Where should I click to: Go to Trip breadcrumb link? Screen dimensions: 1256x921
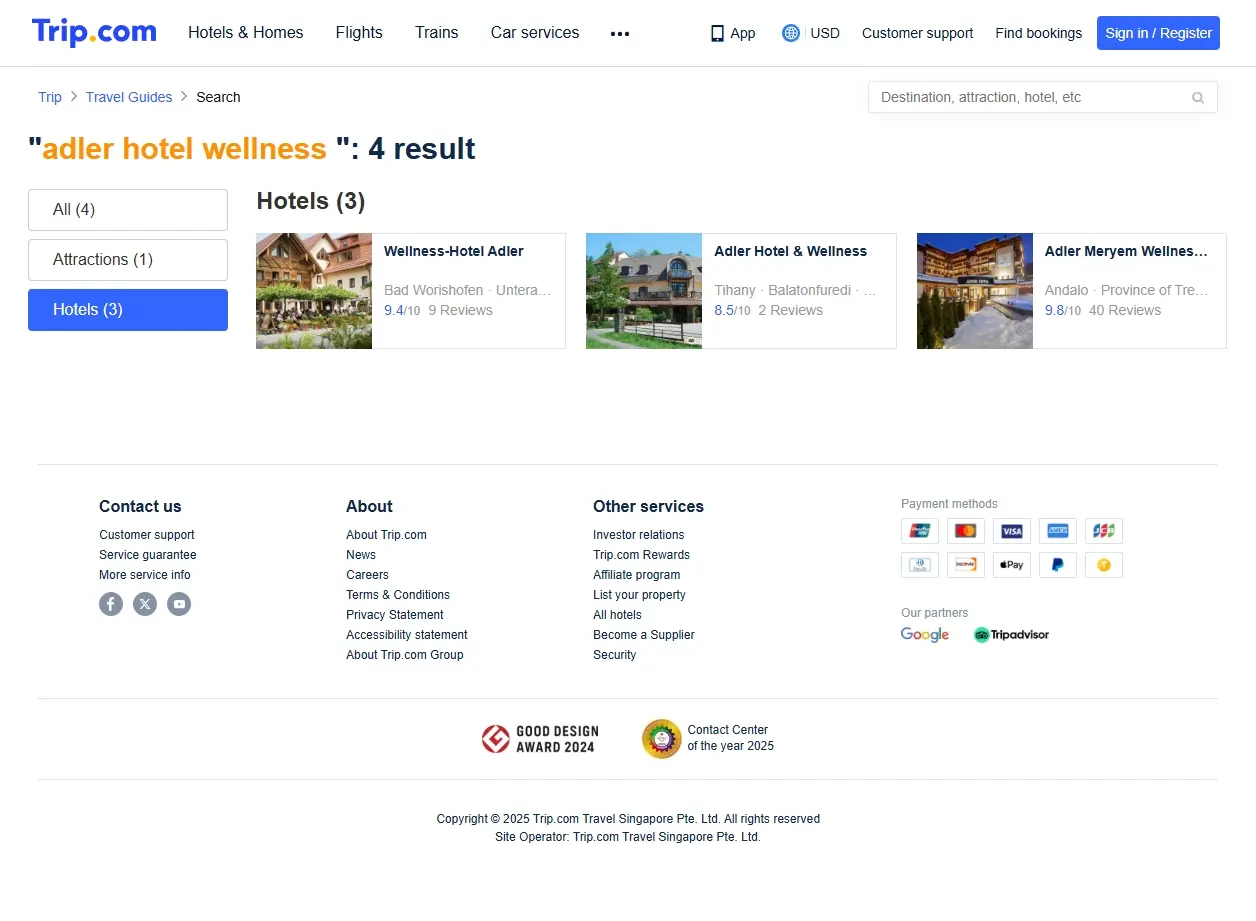click(50, 97)
